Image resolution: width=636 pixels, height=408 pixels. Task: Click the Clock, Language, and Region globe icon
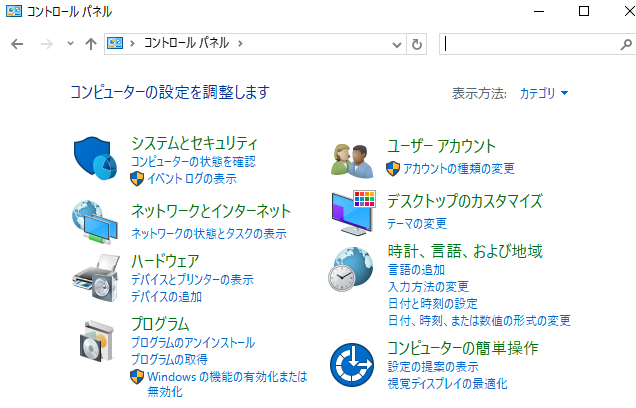pyautogui.click(x=352, y=268)
